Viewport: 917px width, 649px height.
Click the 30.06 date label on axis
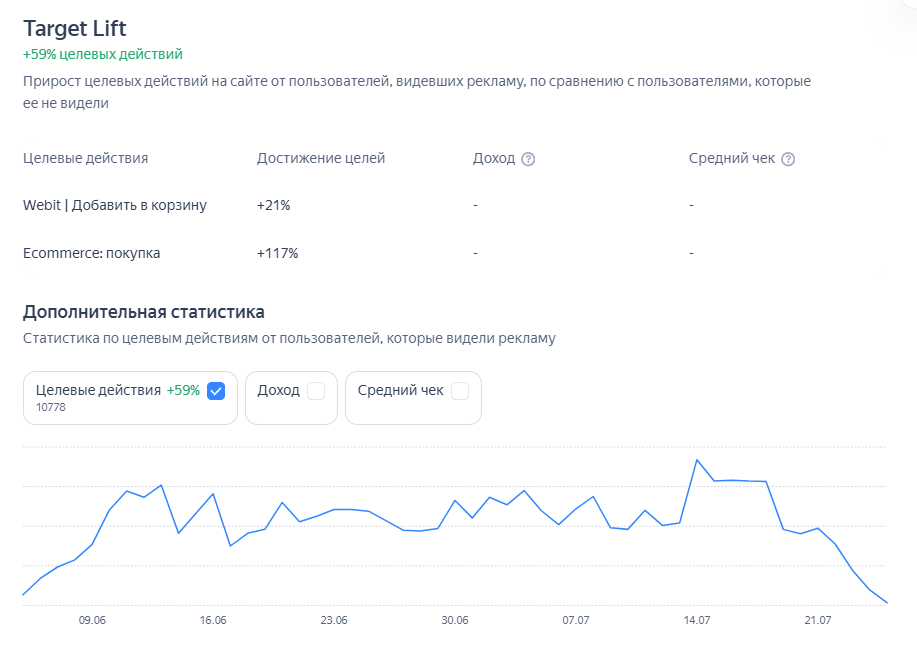pyautogui.click(x=455, y=620)
